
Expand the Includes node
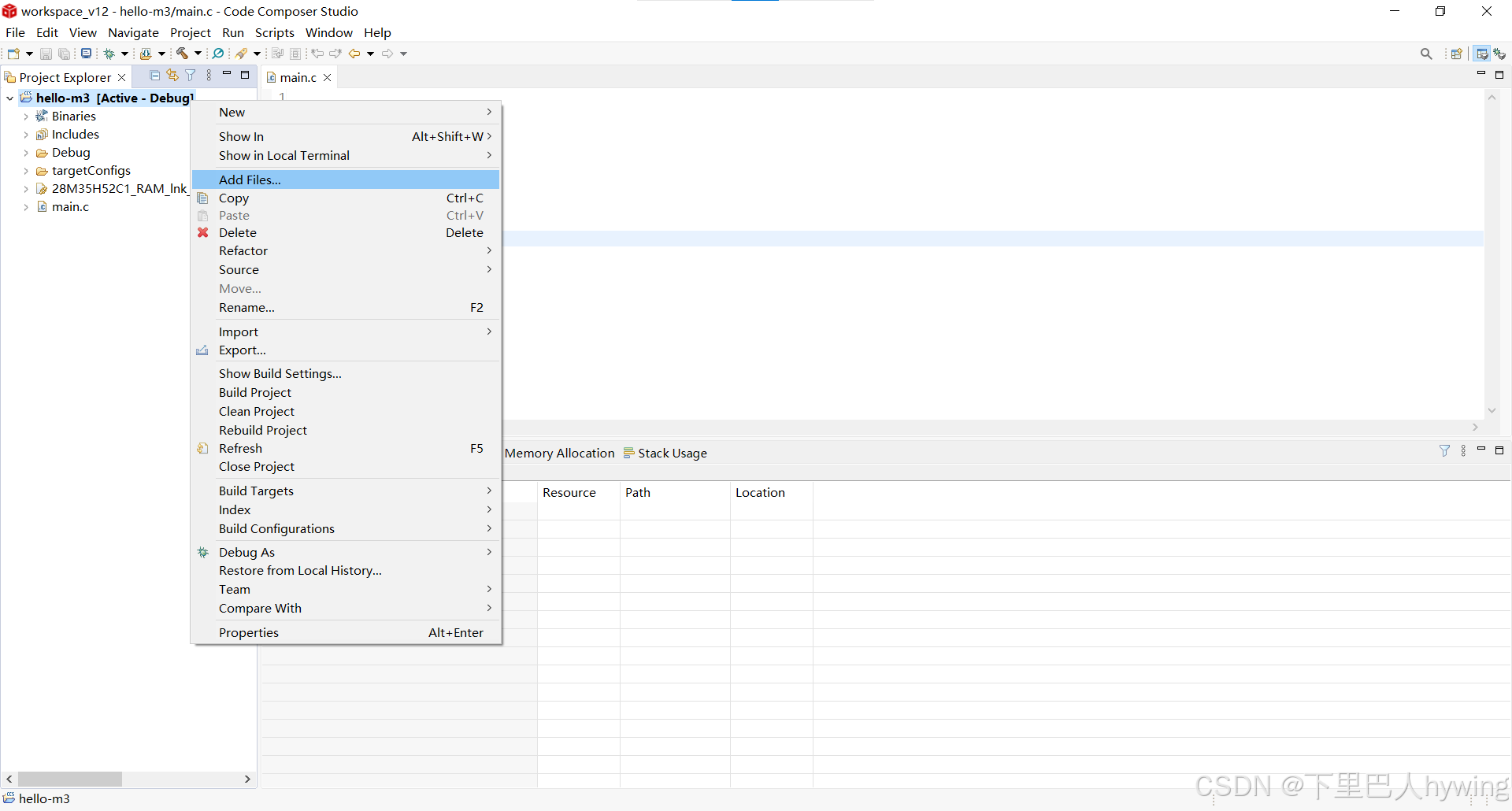tap(26, 135)
